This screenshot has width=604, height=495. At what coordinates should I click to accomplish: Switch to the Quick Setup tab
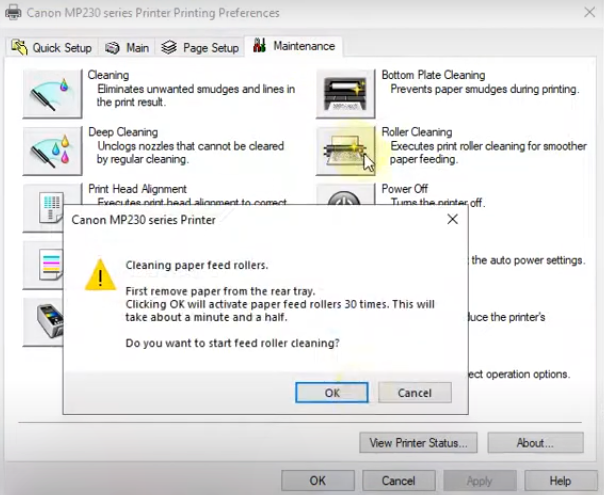52,48
